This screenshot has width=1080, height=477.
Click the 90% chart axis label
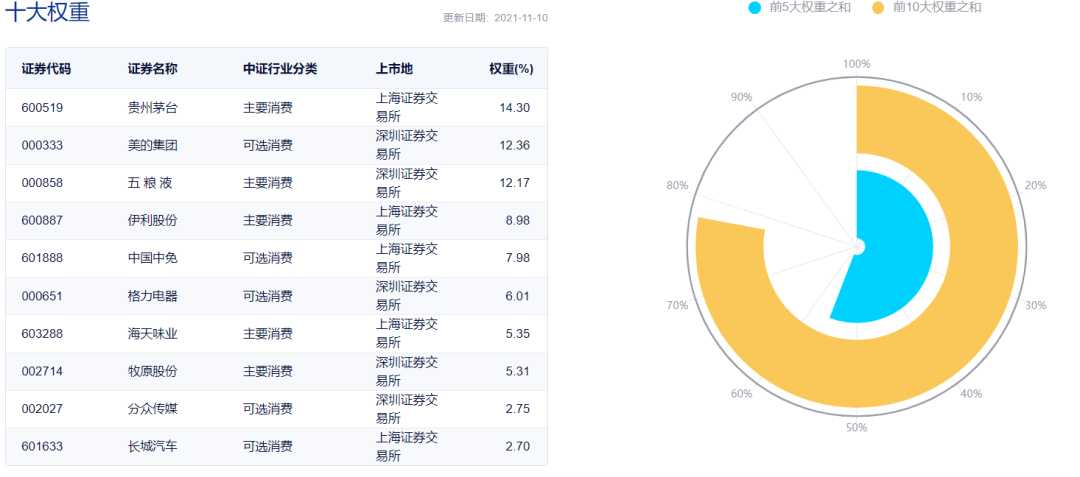[x=742, y=97]
